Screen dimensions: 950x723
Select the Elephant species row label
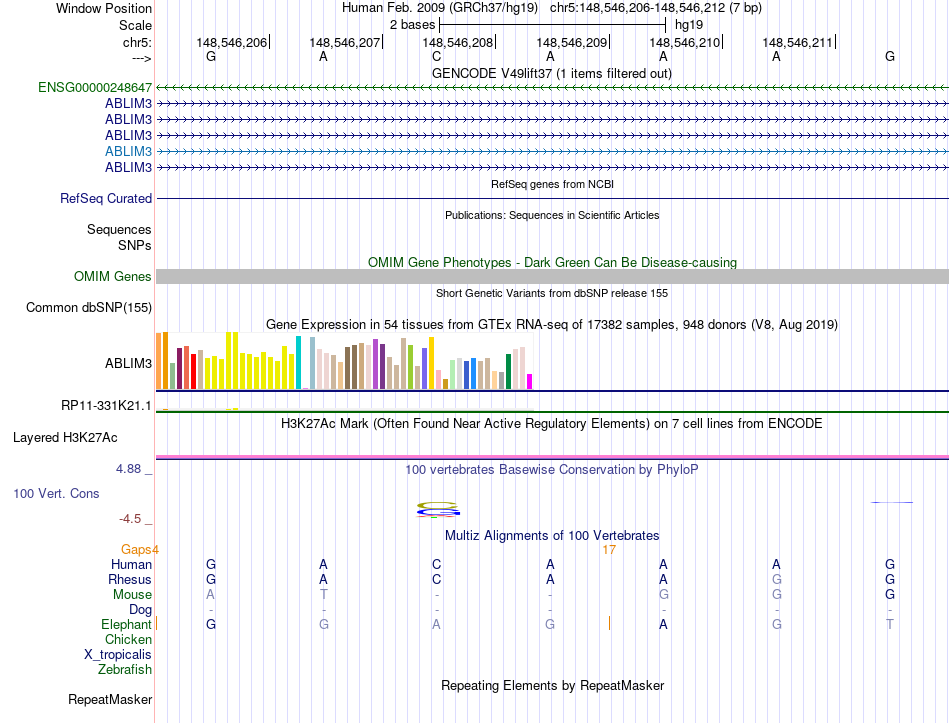tap(126, 625)
